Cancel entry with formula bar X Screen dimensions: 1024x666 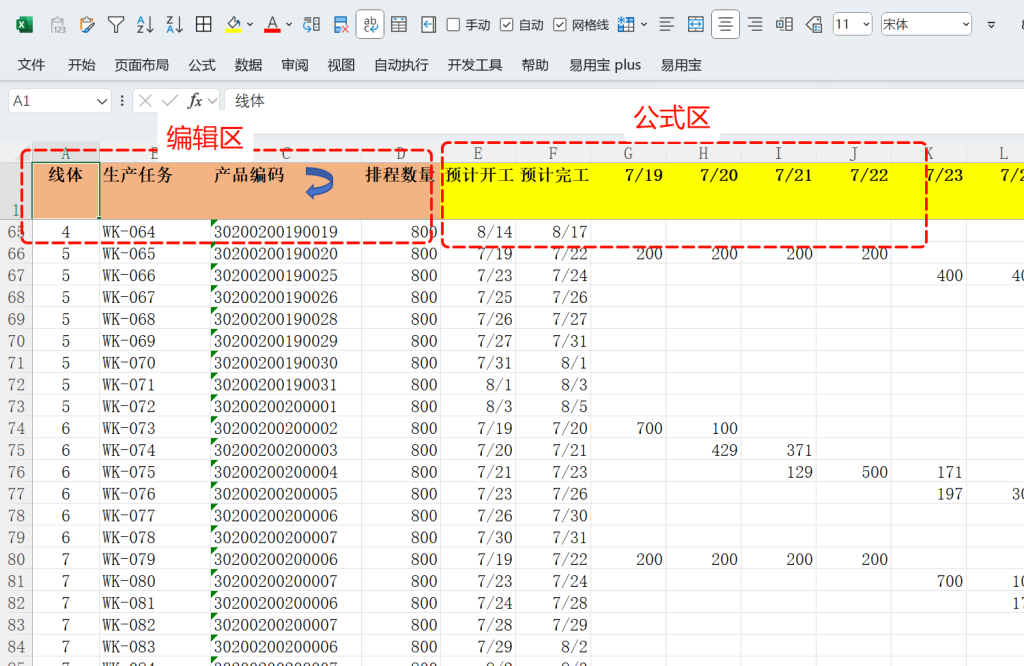[145, 101]
